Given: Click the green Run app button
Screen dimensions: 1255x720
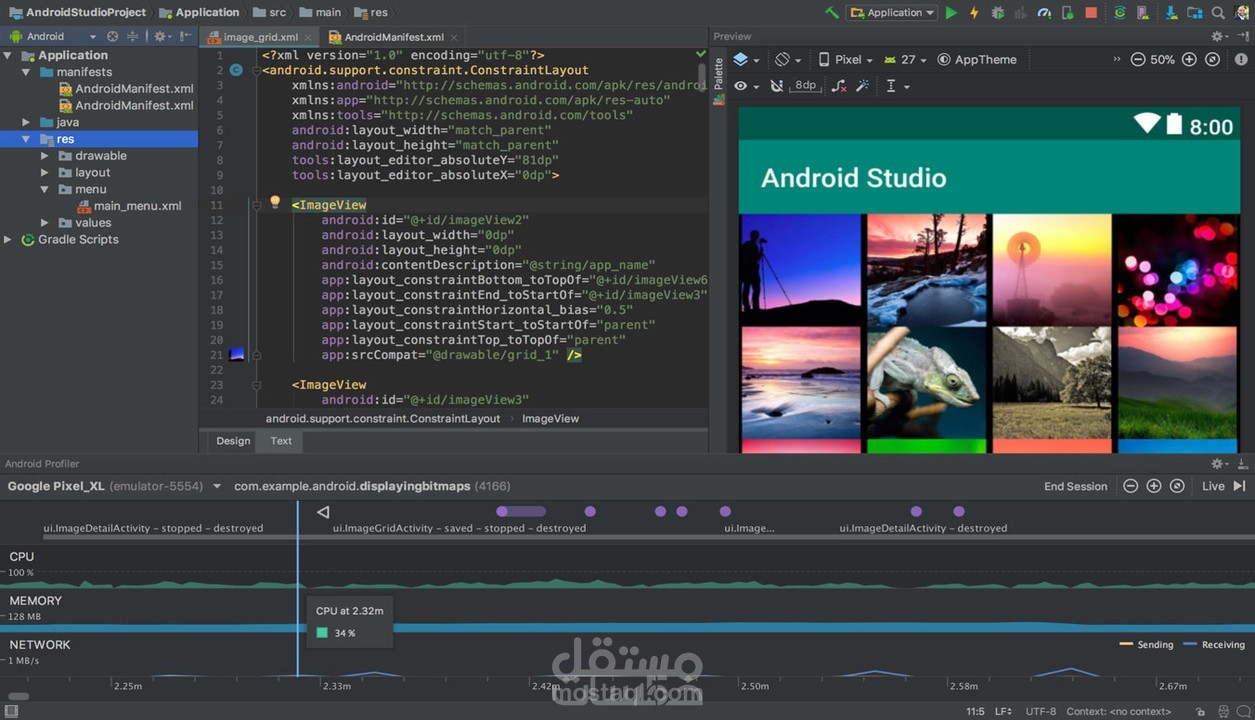Looking at the screenshot, I should [x=951, y=13].
